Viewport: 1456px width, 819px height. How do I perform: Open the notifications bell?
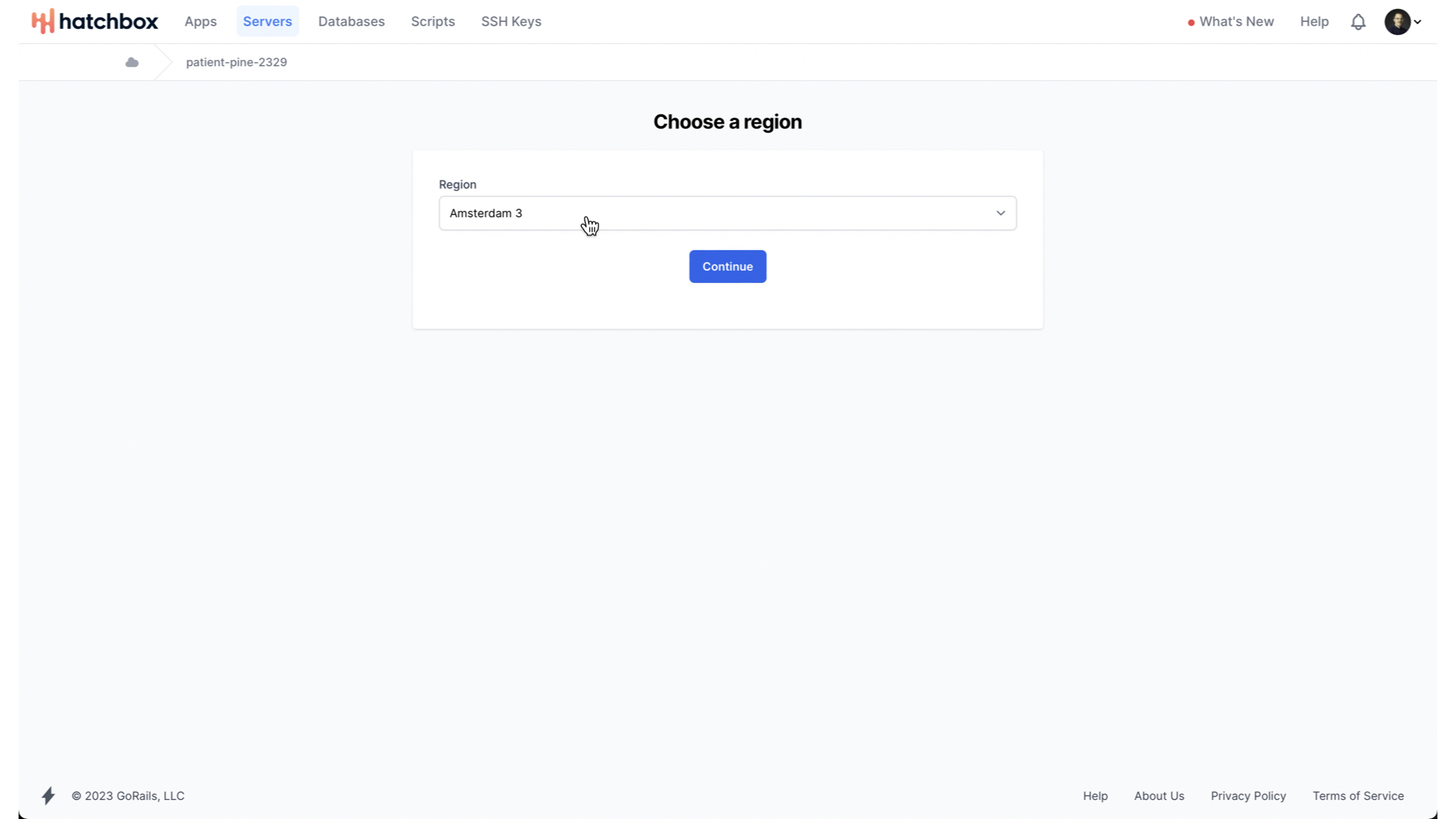(1358, 22)
